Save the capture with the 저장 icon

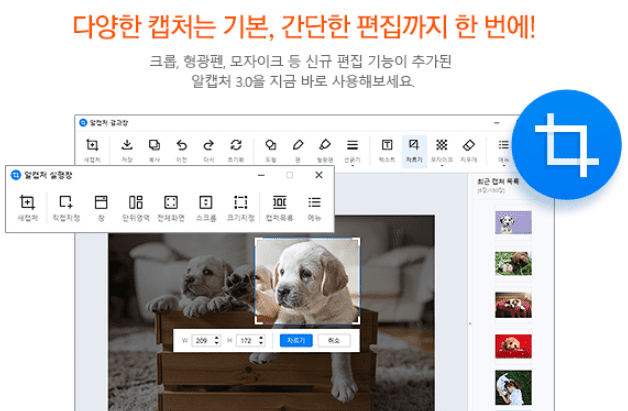127,150
